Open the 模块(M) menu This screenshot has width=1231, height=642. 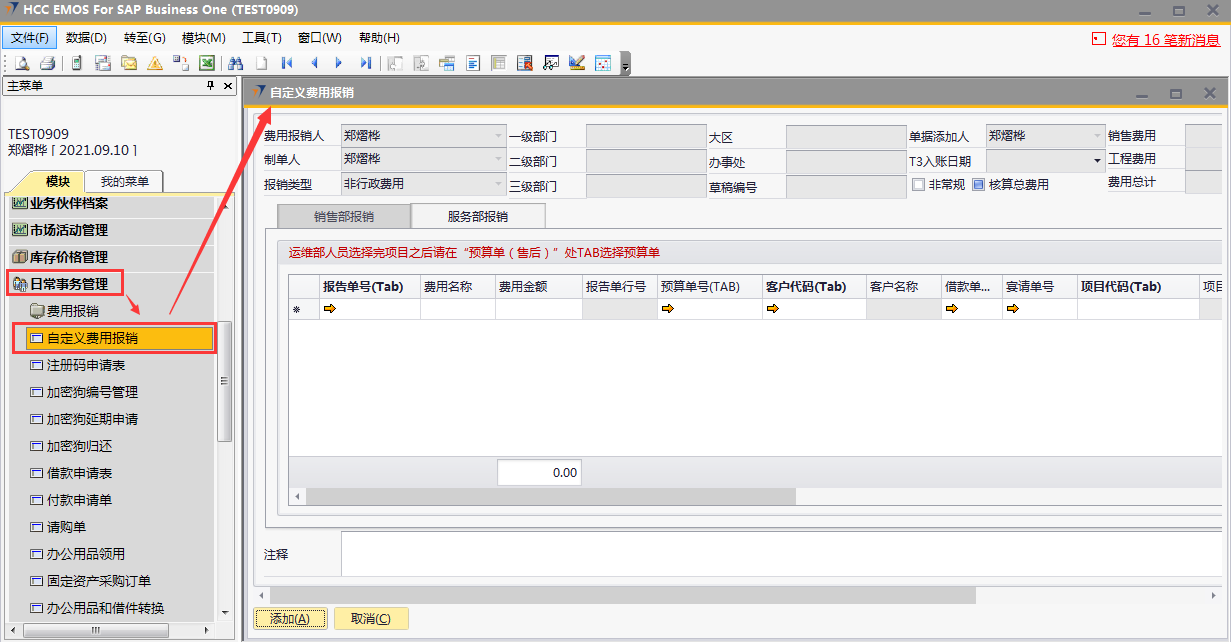pyautogui.click(x=204, y=38)
